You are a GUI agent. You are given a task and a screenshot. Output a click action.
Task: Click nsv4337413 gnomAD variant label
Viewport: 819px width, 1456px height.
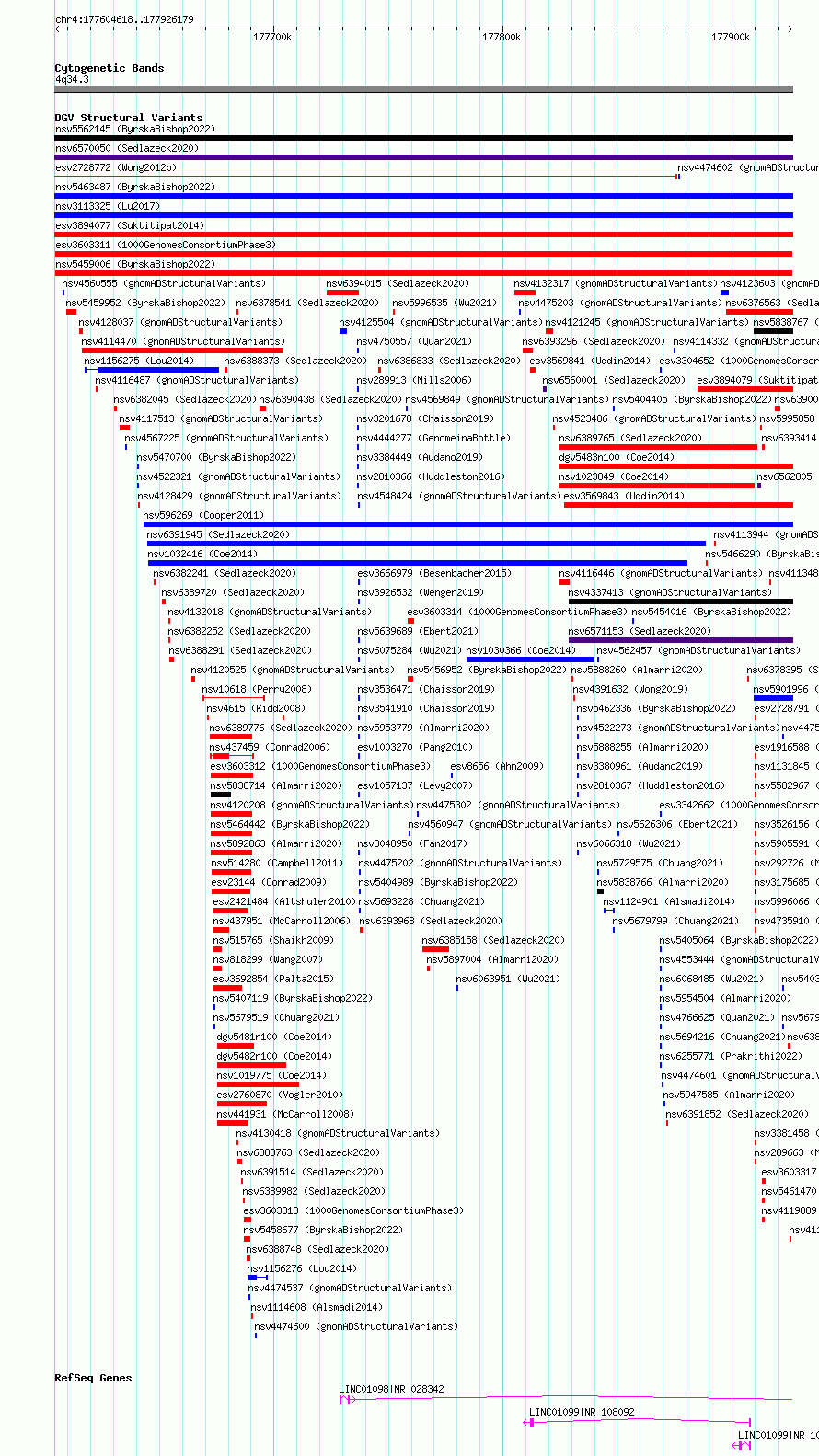pyautogui.click(x=670, y=592)
